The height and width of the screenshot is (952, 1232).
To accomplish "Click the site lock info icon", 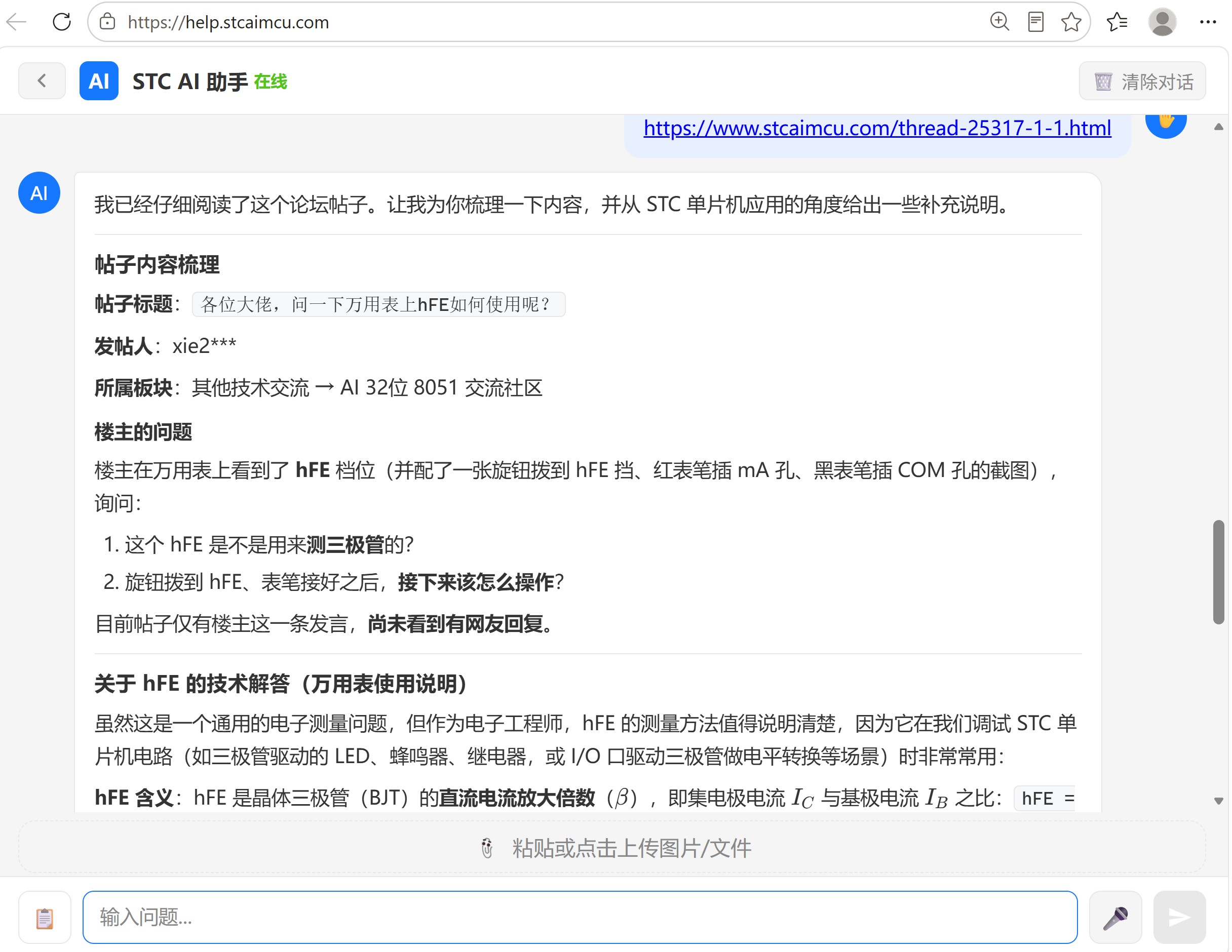I will tap(107, 22).
